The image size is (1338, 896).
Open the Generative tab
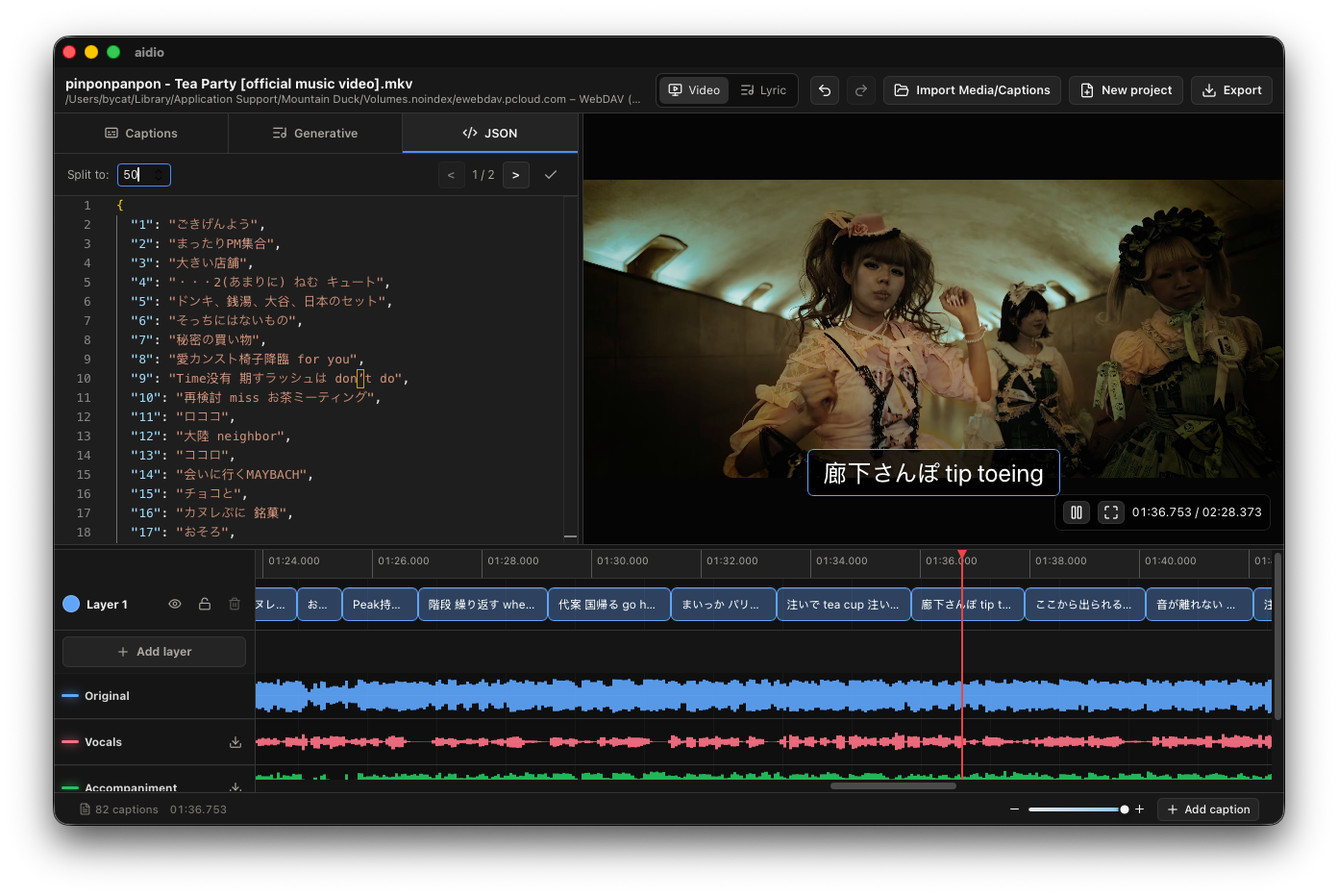point(315,134)
